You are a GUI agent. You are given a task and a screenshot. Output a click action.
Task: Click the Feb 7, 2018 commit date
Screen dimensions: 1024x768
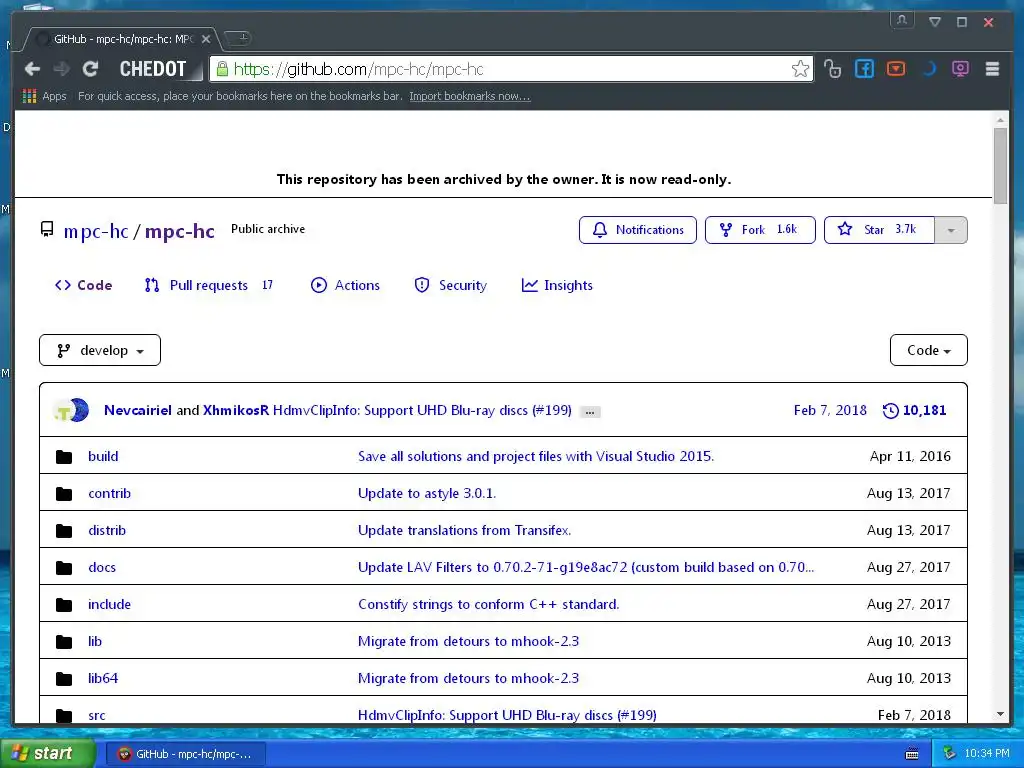(x=830, y=410)
